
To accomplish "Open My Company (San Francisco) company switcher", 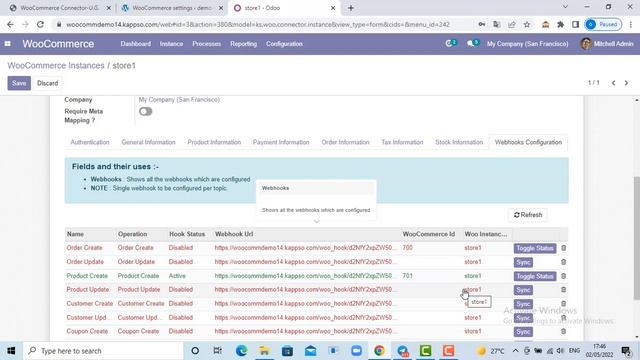I will pos(527,44).
